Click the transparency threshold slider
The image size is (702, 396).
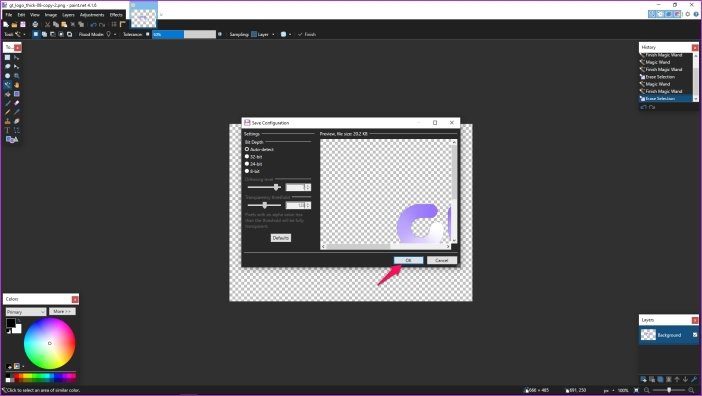click(x=264, y=205)
